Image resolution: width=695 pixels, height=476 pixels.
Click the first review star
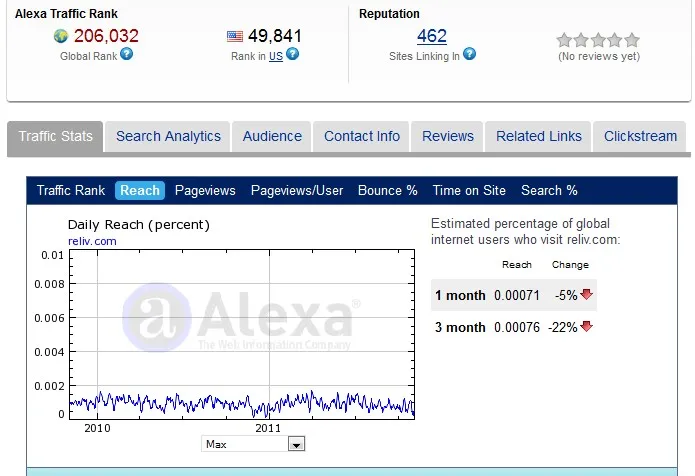click(564, 40)
